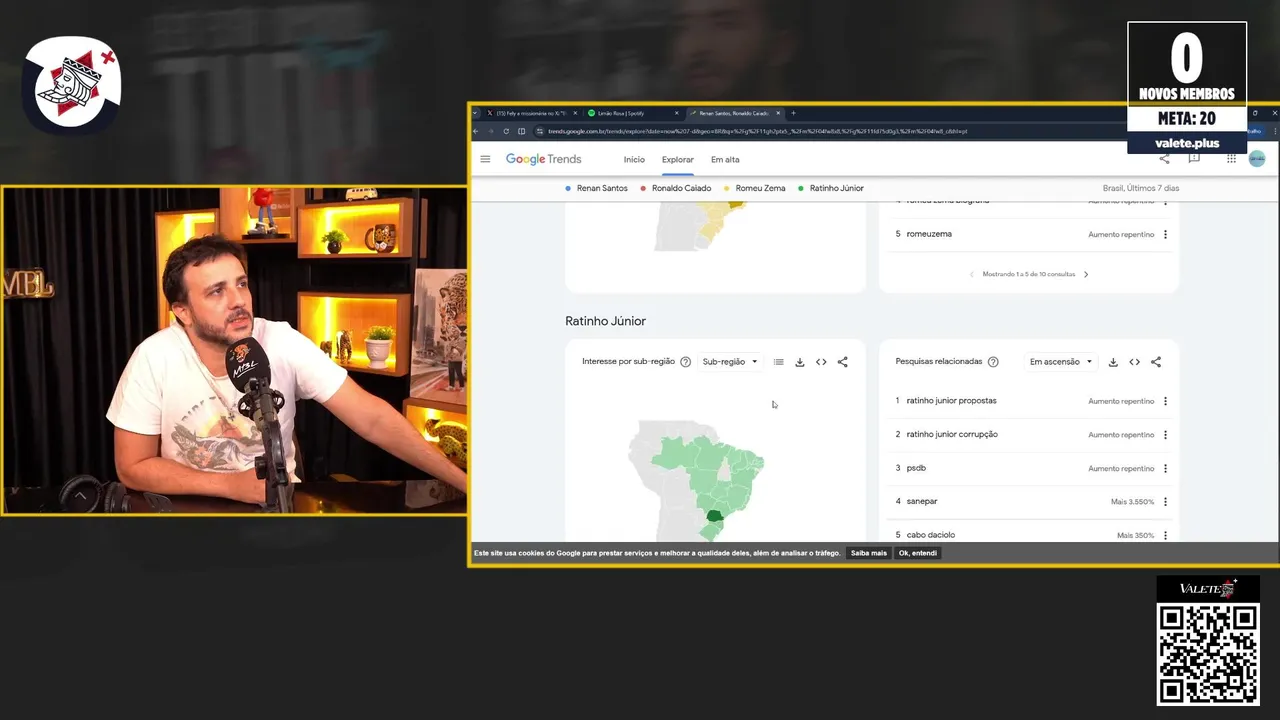Click the 'cabo daciolo' related query
1280x720 pixels.
coord(930,535)
